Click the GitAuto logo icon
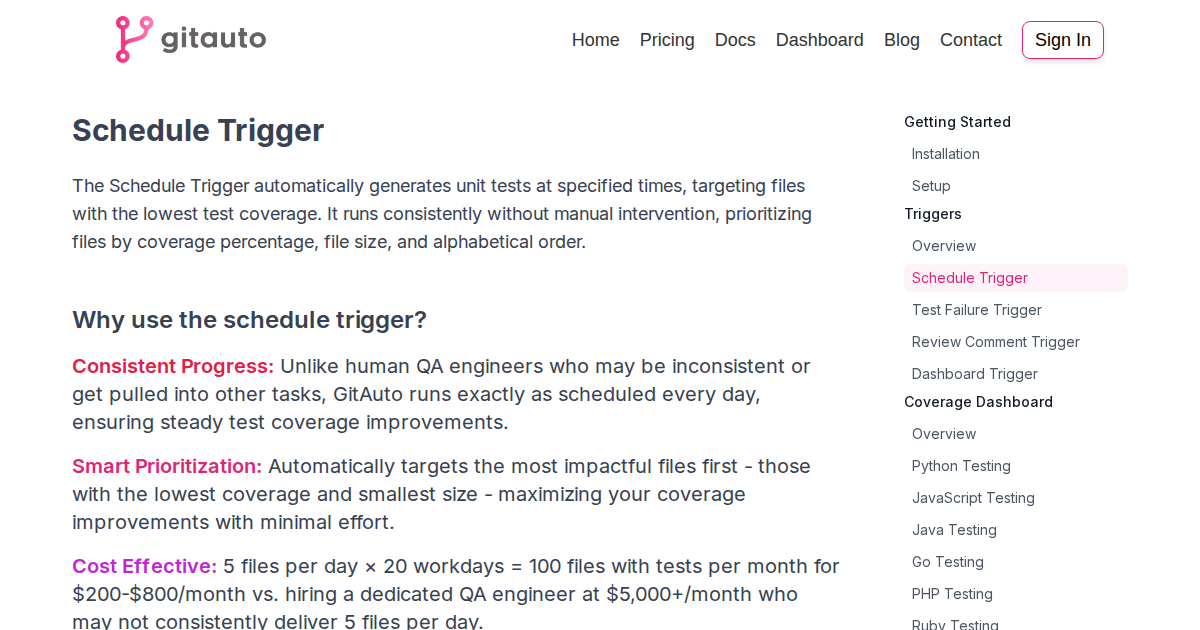 click(134, 39)
